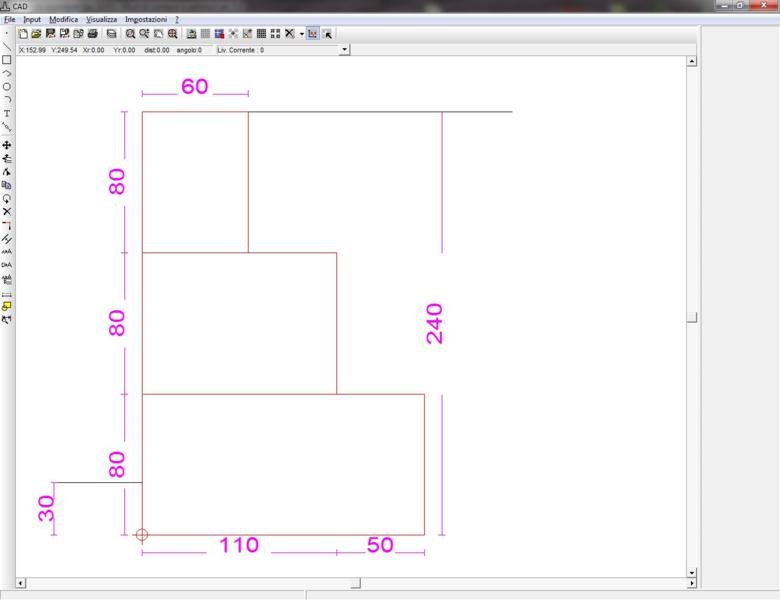The image size is (780, 600).
Task: Click the 240 dimension text
Action: click(x=434, y=324)
